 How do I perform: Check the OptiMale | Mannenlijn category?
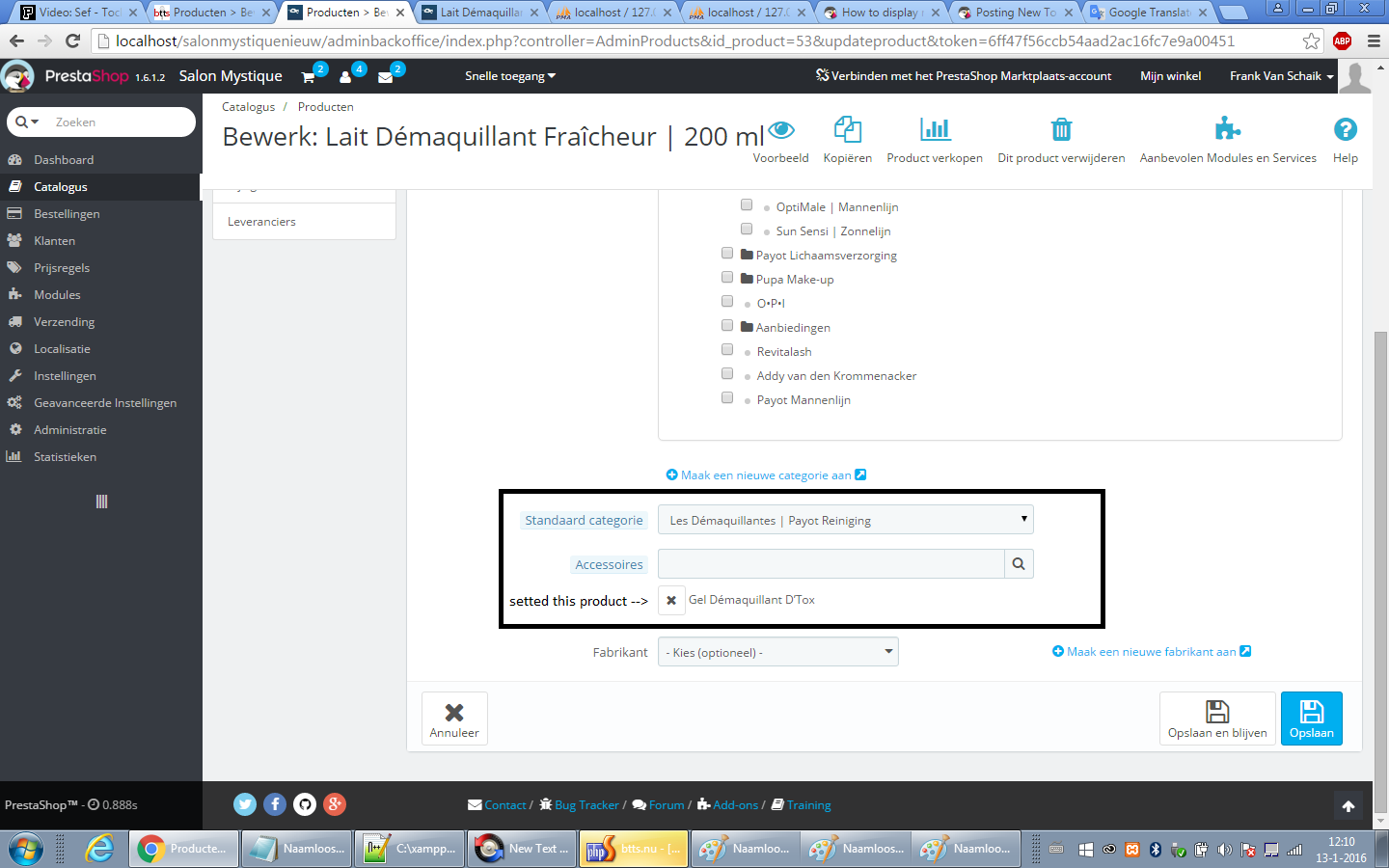click(x=747, y=204)
